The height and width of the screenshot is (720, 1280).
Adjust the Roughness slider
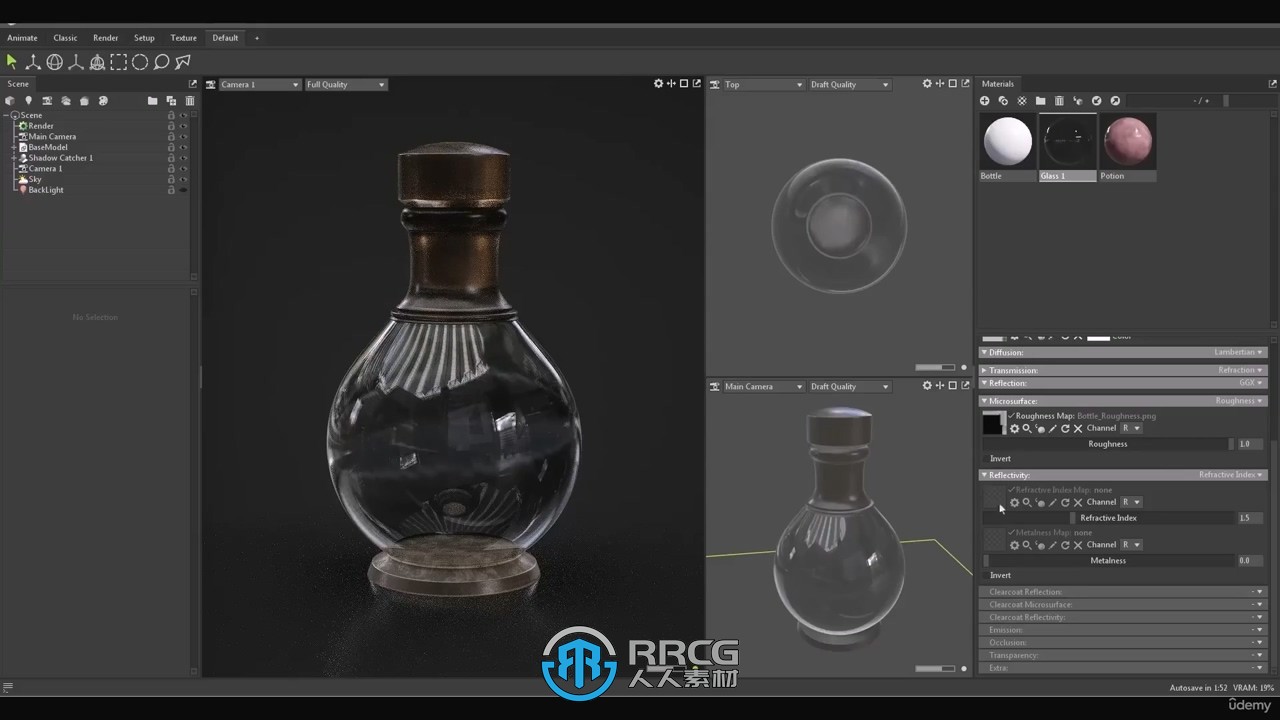pyautogui.click(x=1108, y=444)
